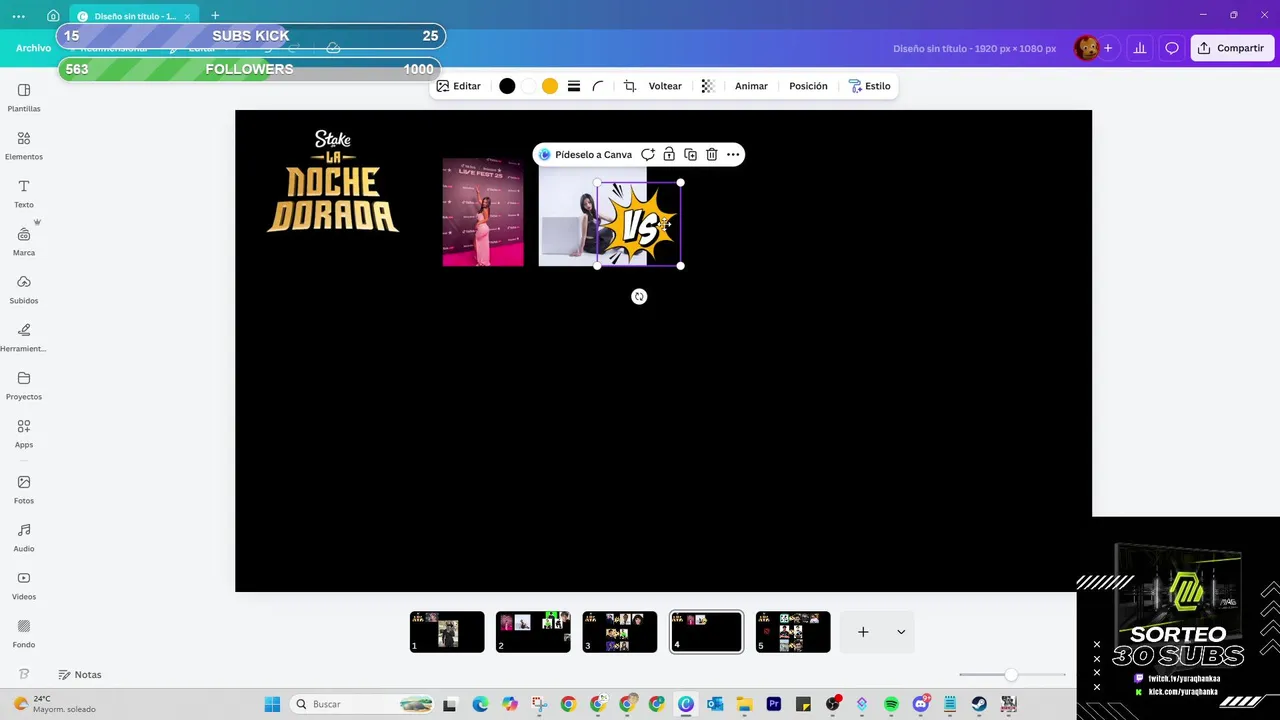Open the Fondo background panel
This screenshot has width=1280, height=720.
click(x=24, y=633)
